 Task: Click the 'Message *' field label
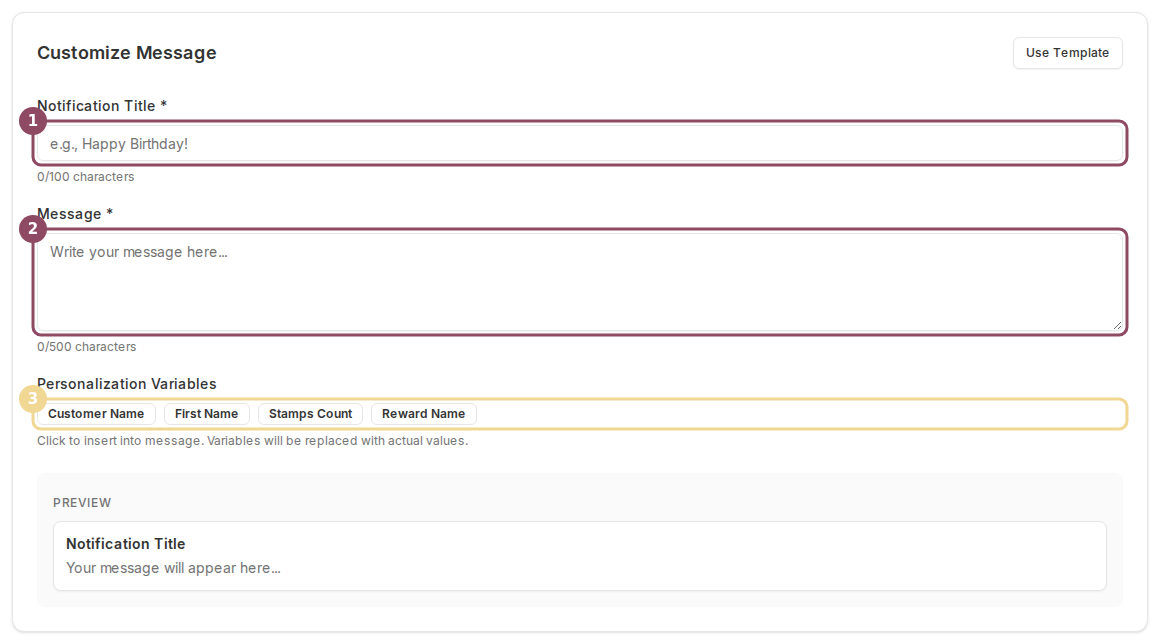point(75,214)
